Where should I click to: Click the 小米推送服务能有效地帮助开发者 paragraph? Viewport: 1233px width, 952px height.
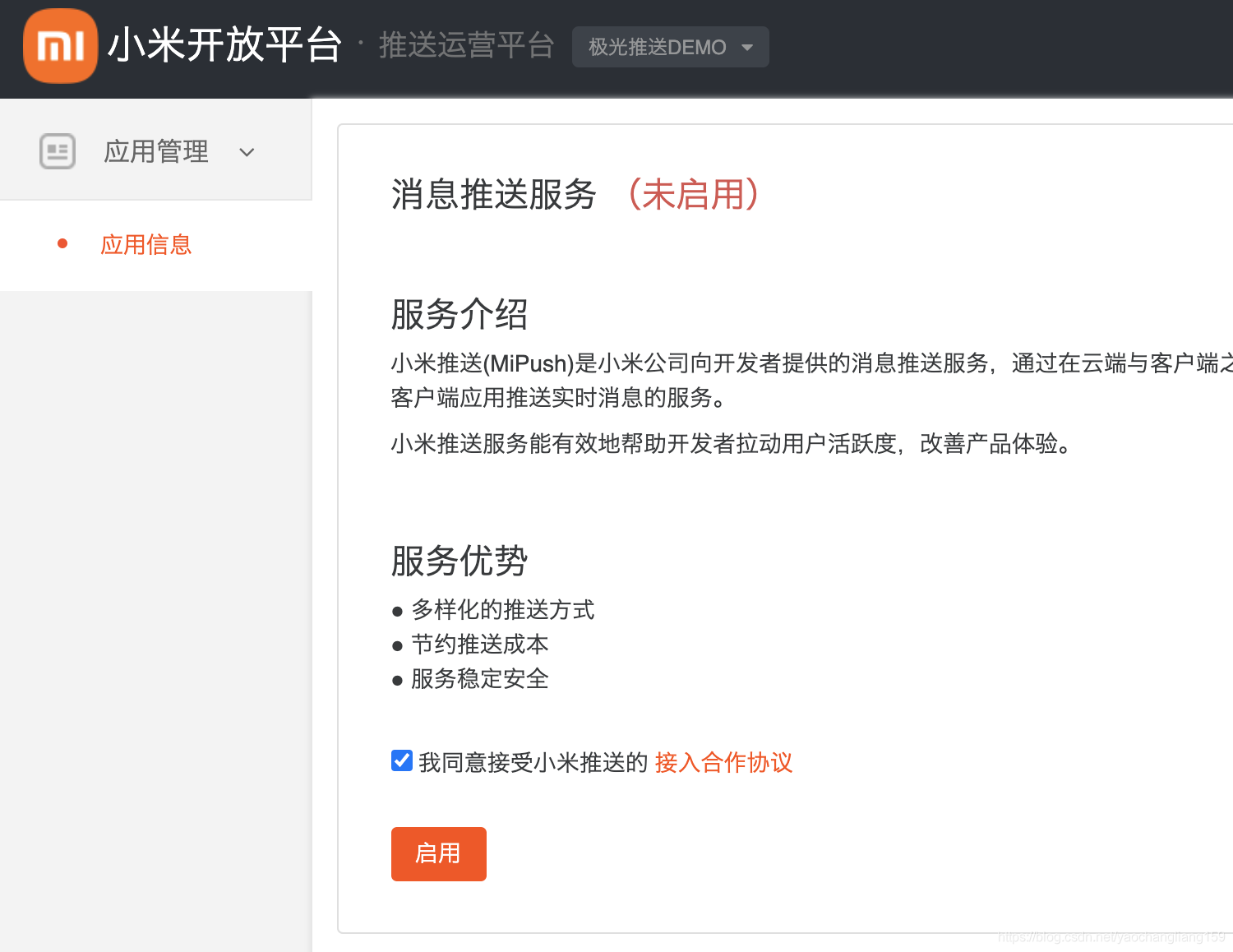tap(733, 444)
